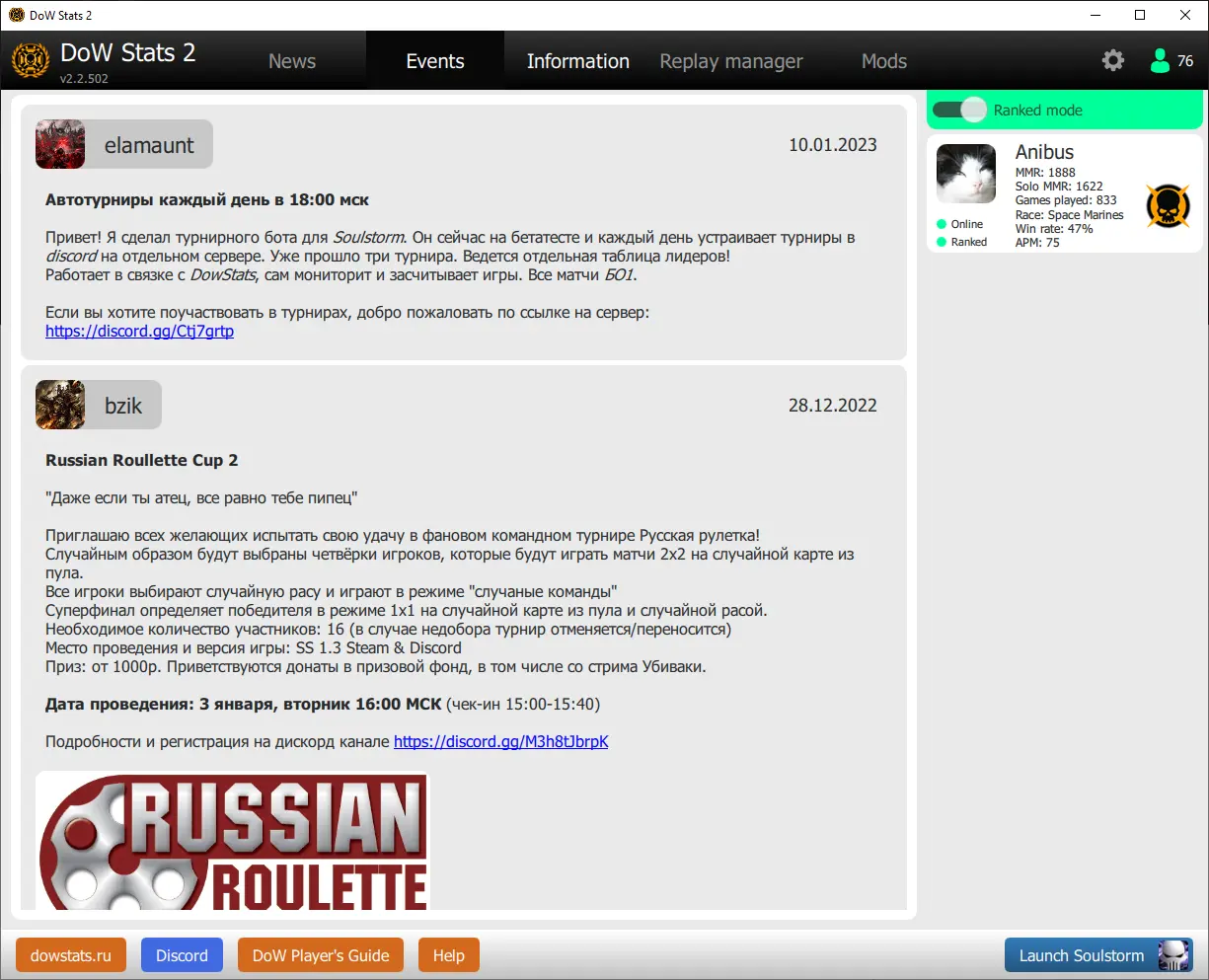Click the APM: 75 stat
Viewport: 1209px width, 980px height.
pos(1037,243)
